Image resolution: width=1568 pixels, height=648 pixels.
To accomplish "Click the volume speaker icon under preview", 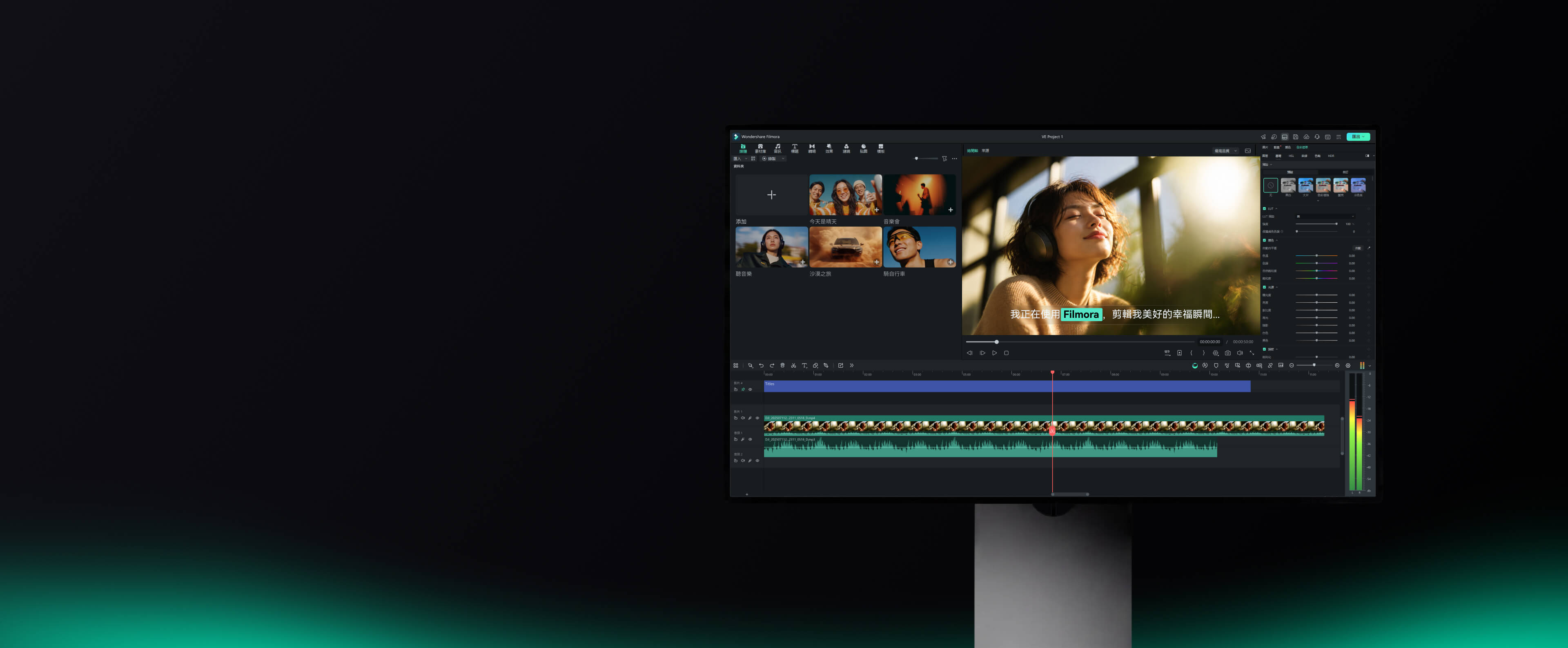I will [x=1240, y=353].
